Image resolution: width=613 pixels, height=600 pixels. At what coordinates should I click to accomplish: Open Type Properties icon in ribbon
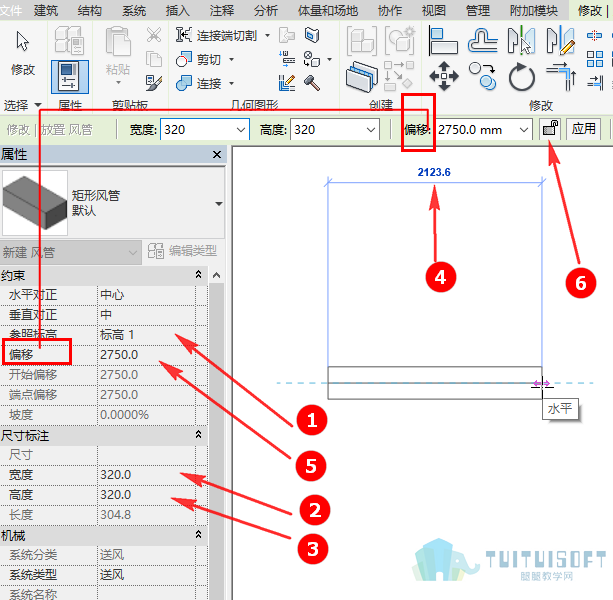pos(70,39)
